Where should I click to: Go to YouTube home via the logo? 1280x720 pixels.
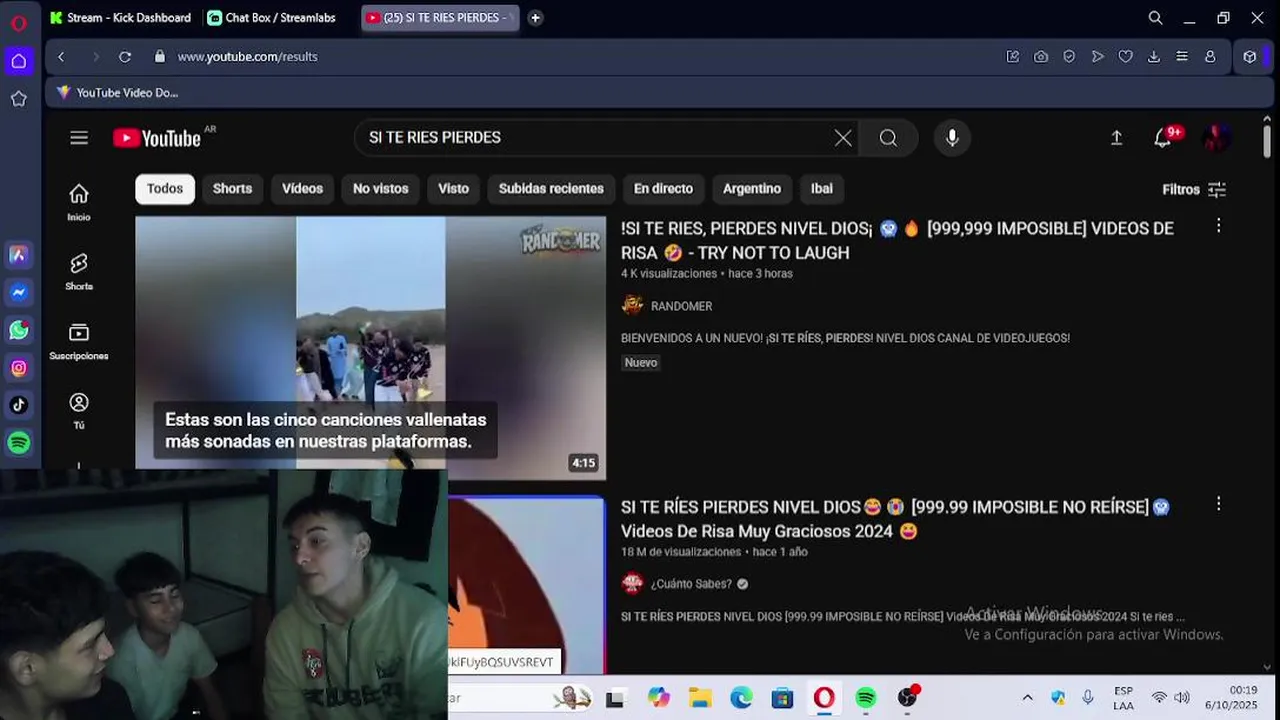click(157, 138)
